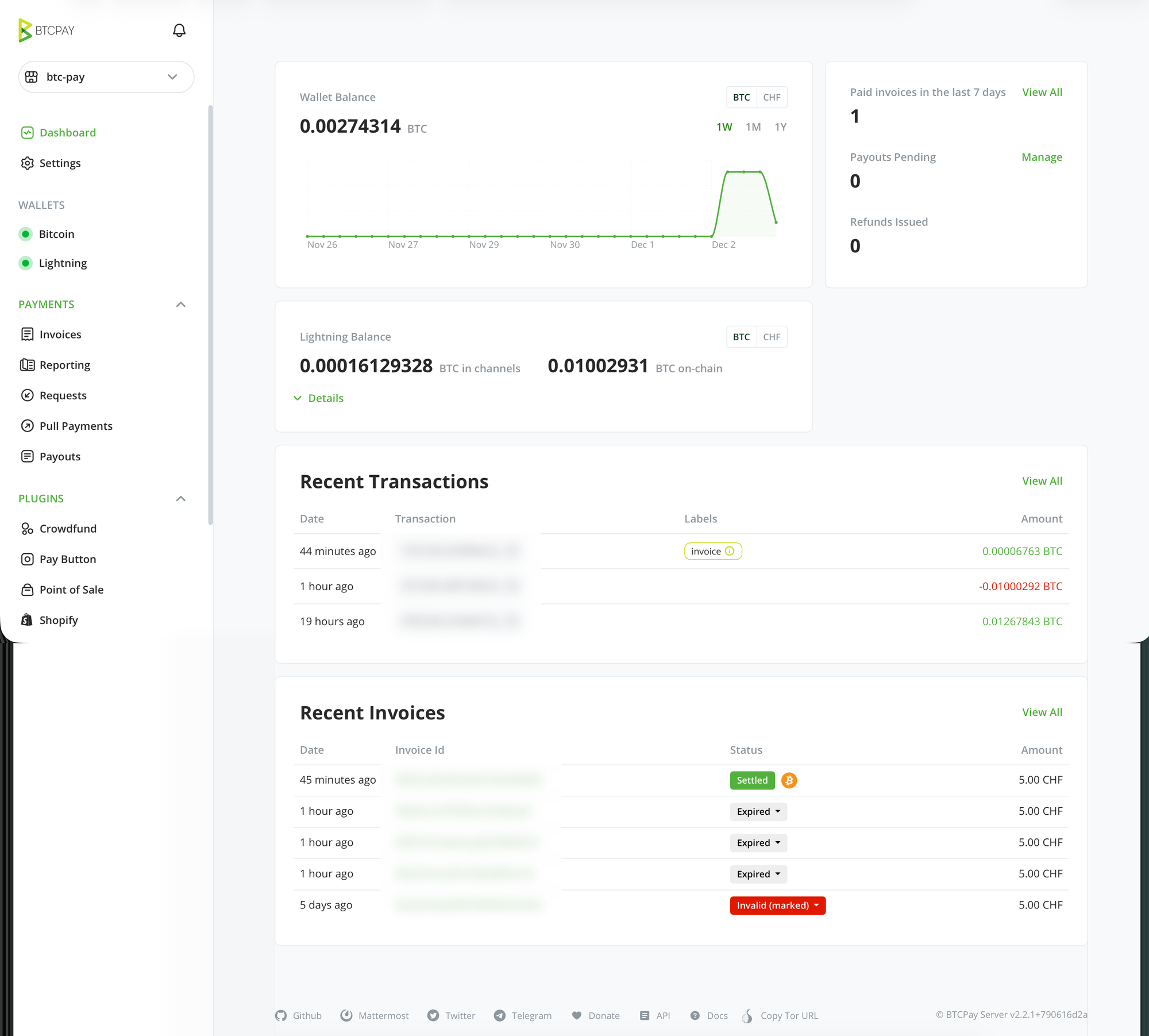
Task: Open Github link in footer
Action: tap(306, 1015)
